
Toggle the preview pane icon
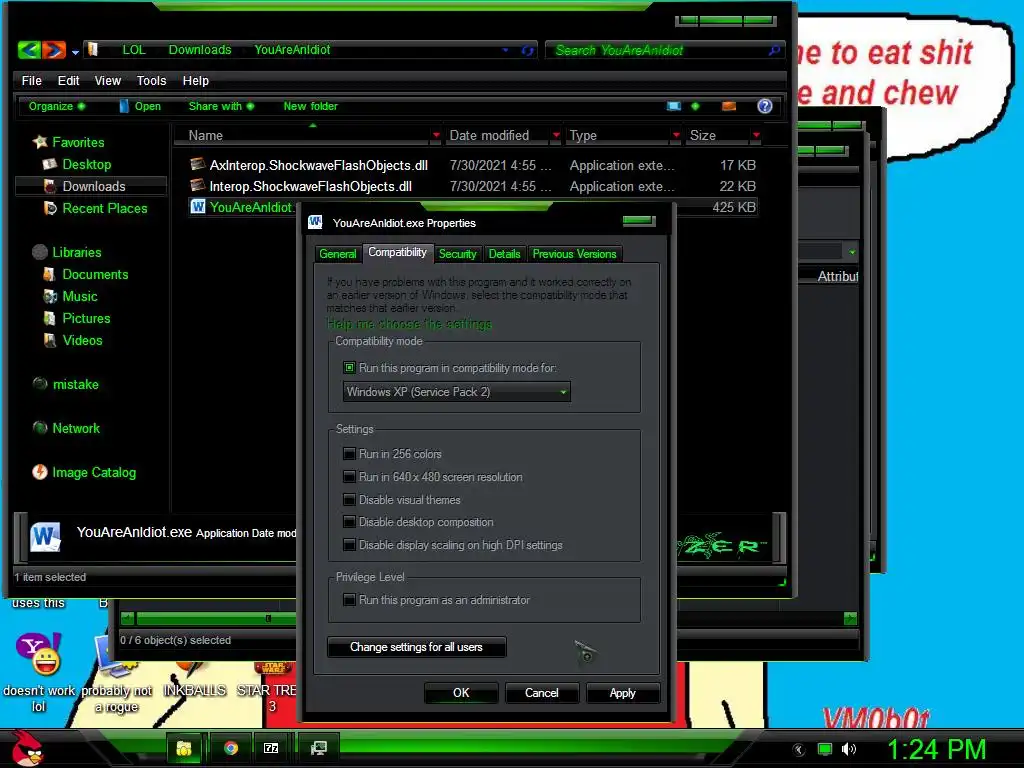[729, 106]
